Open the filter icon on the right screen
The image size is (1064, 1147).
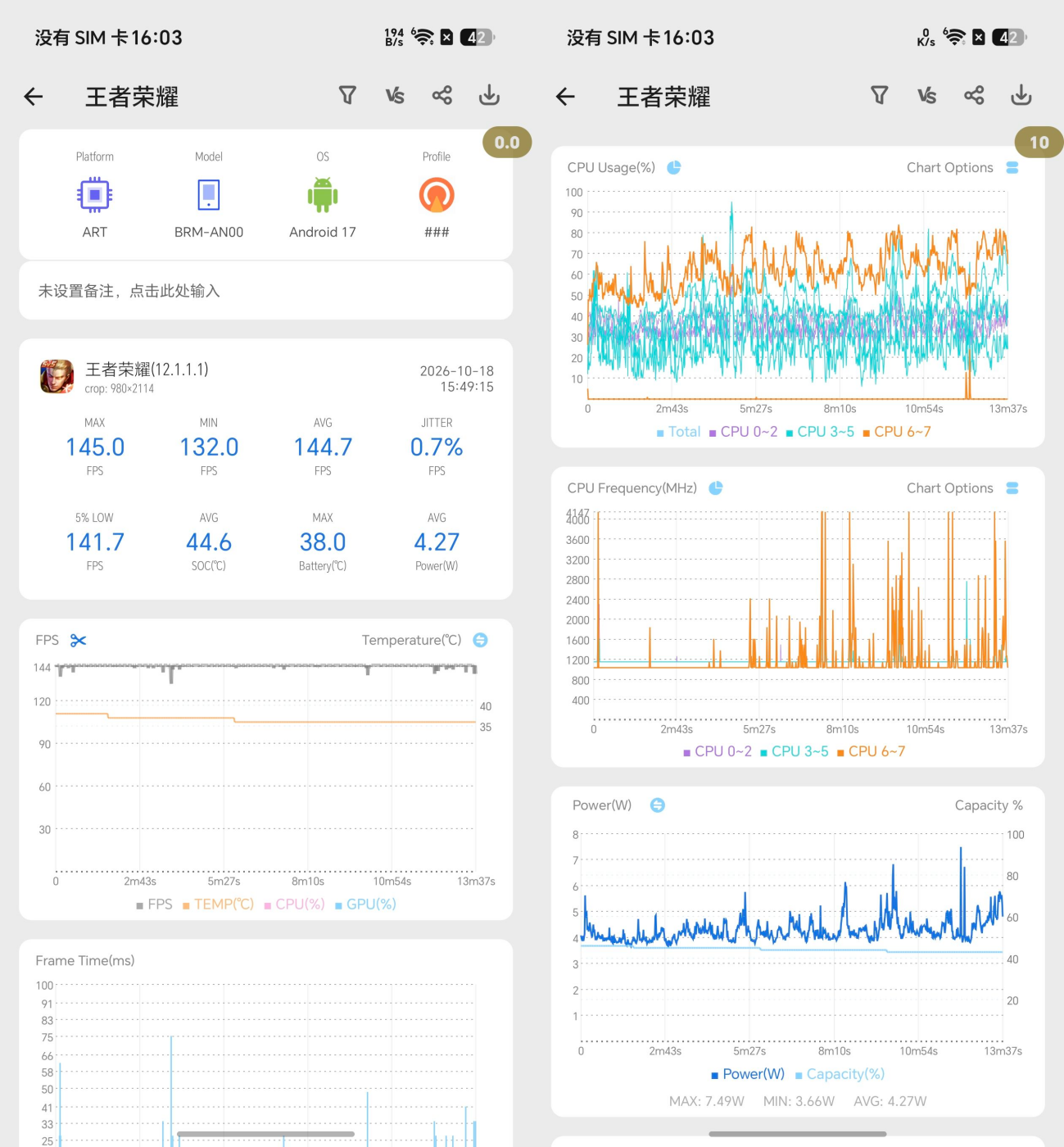(879, 95)
